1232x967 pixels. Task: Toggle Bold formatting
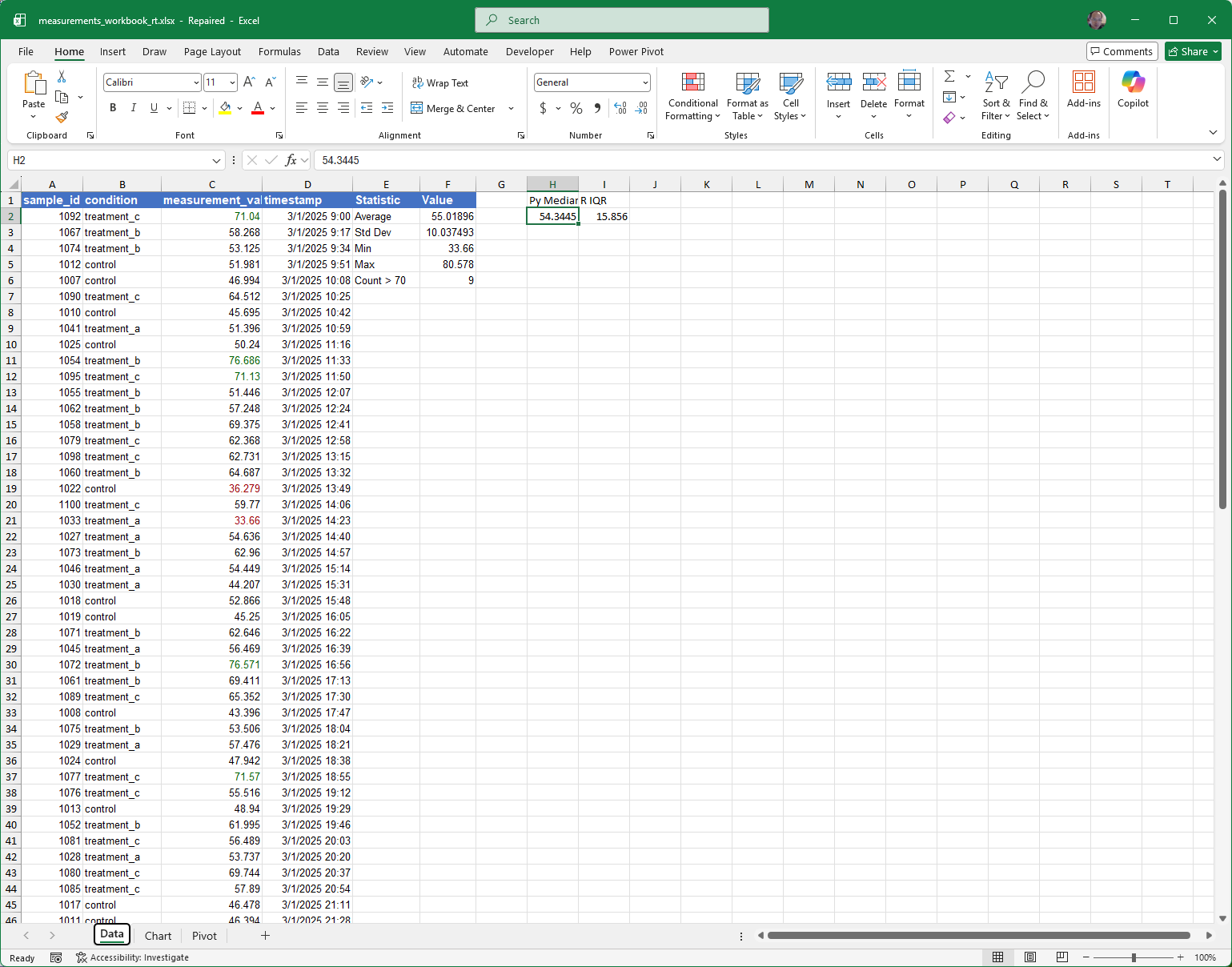pos(113,108)
